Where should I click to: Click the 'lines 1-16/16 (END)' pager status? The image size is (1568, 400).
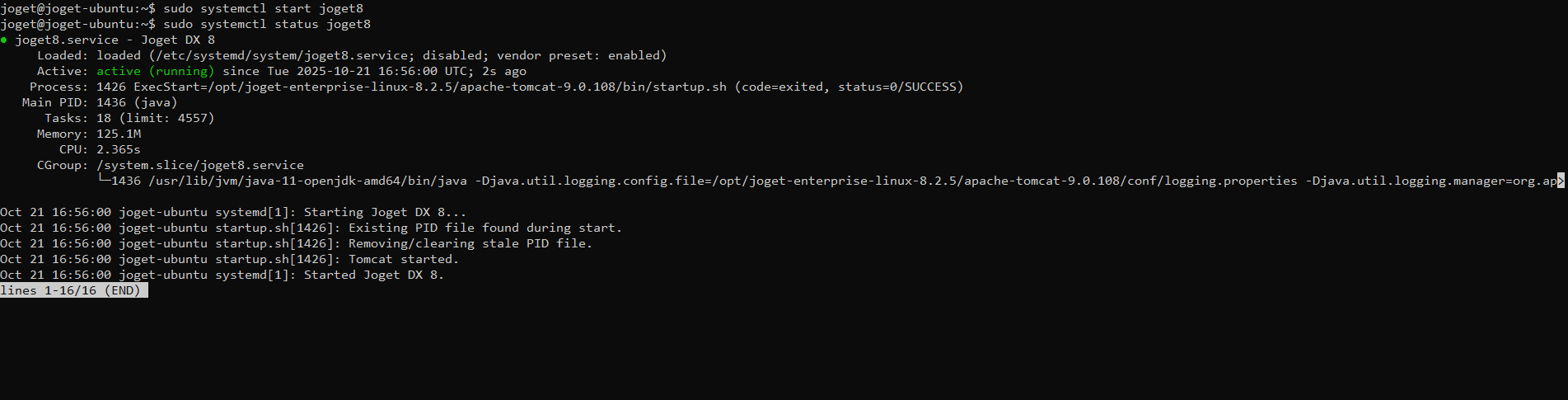click(74, 290)
